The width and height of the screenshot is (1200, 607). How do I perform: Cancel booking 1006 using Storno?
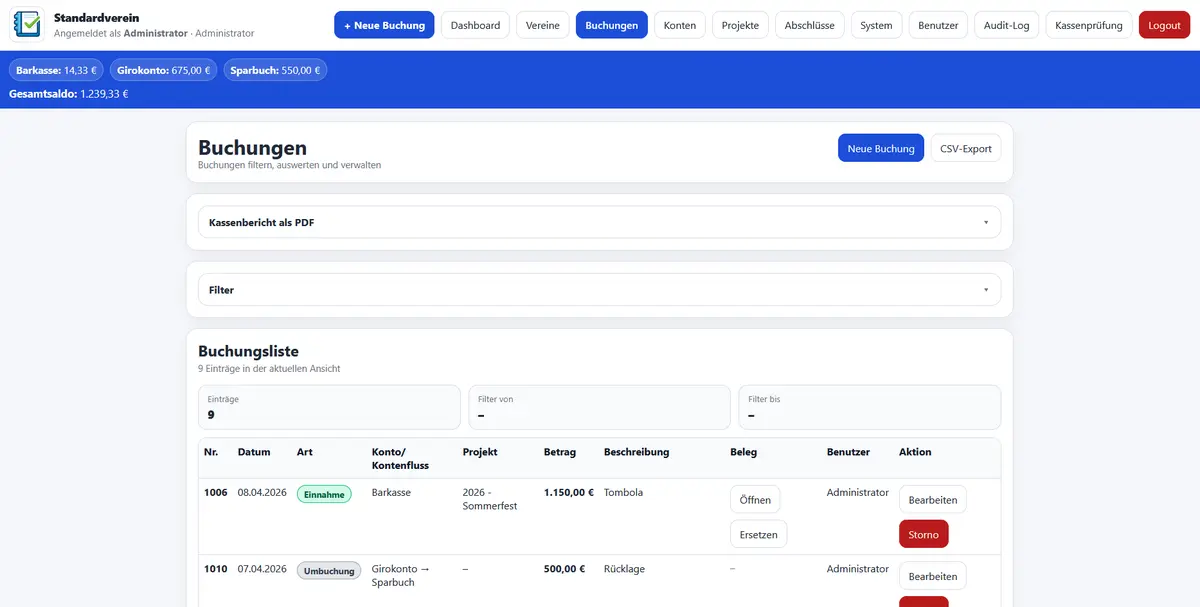pyautogui.click(x=923, y=534)
